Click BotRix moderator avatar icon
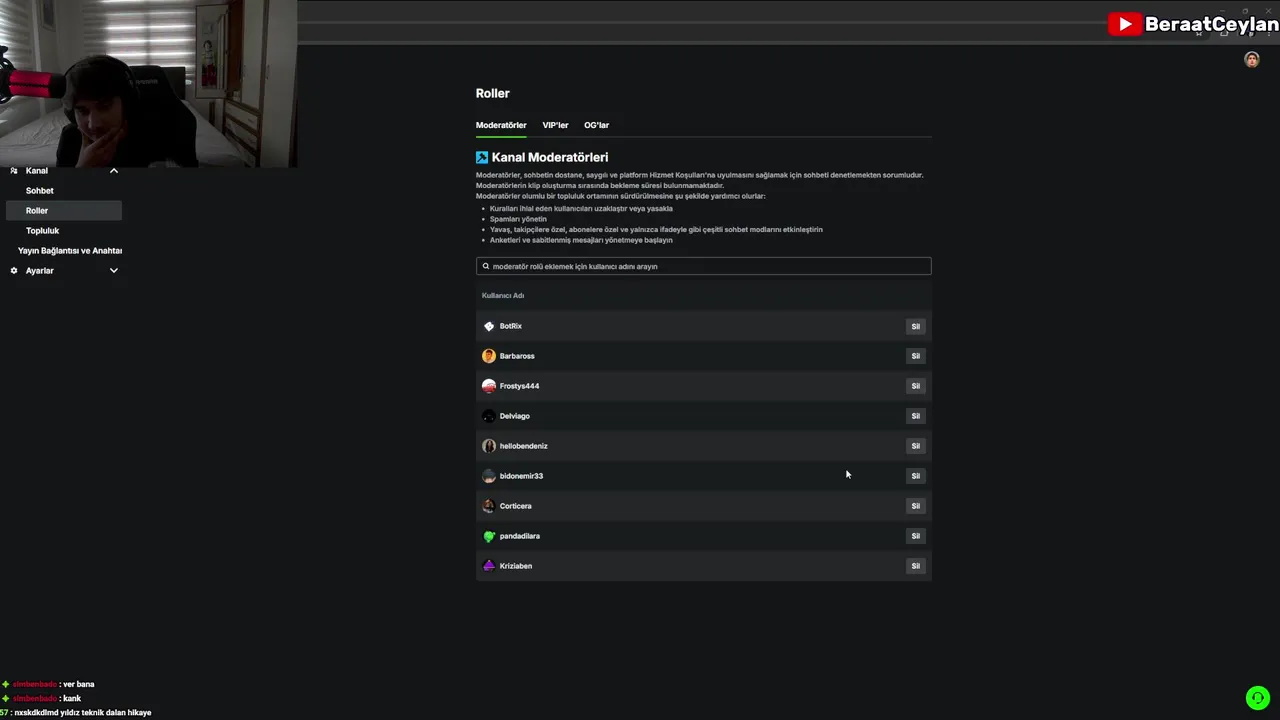The height and width of the screenshot is (720, 1280). [x=489, y=326]
